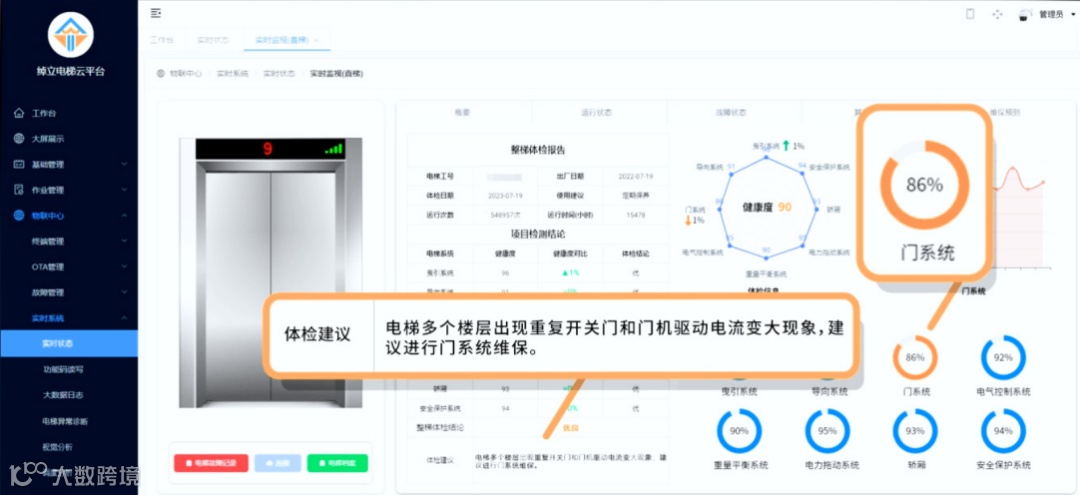Click the 导向系统 label on radar chart
The width and height of the screenshot is (1080, 495).
(x=707, y=167)
